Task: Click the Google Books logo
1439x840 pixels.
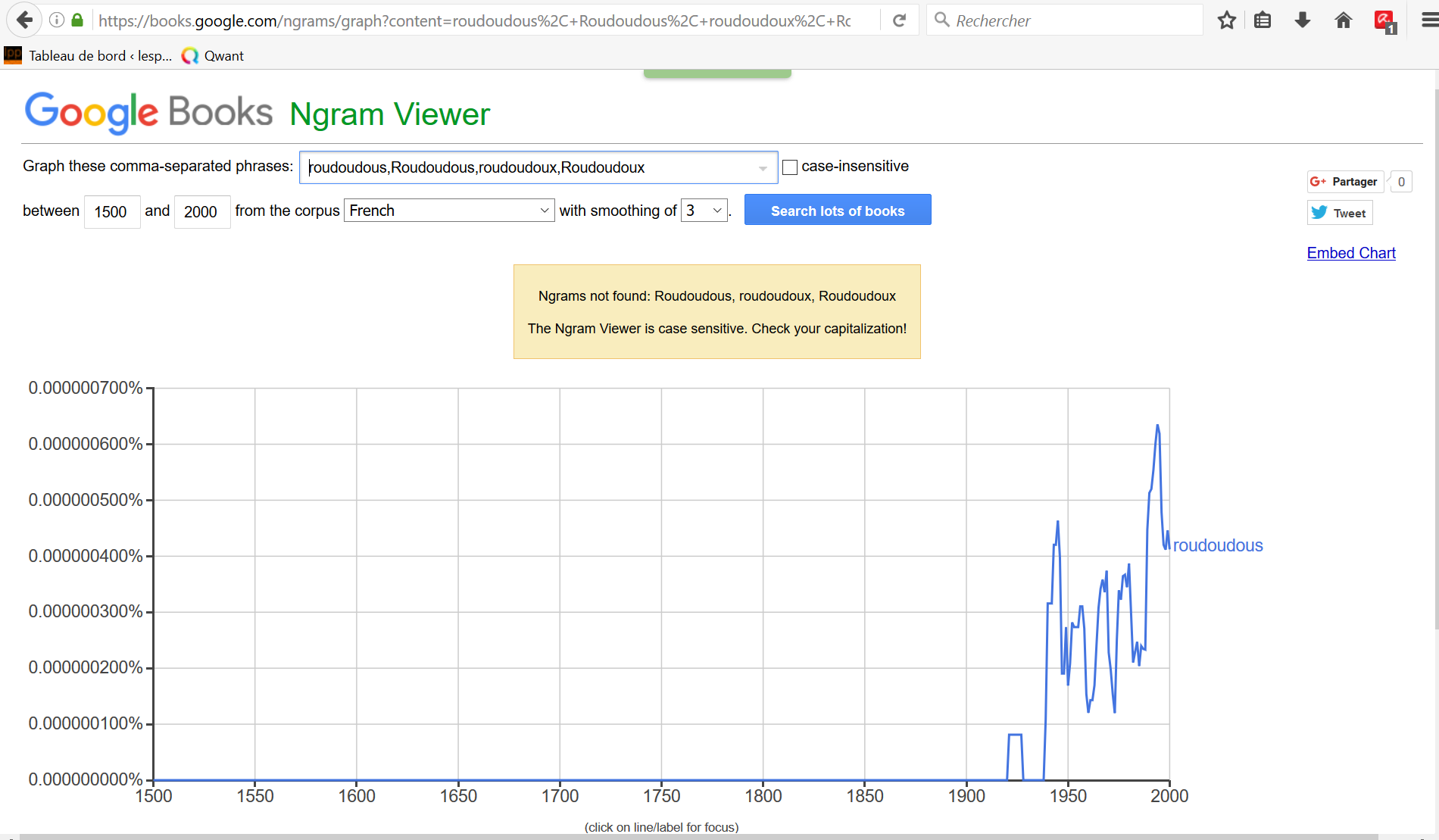Action: [148, 113]
